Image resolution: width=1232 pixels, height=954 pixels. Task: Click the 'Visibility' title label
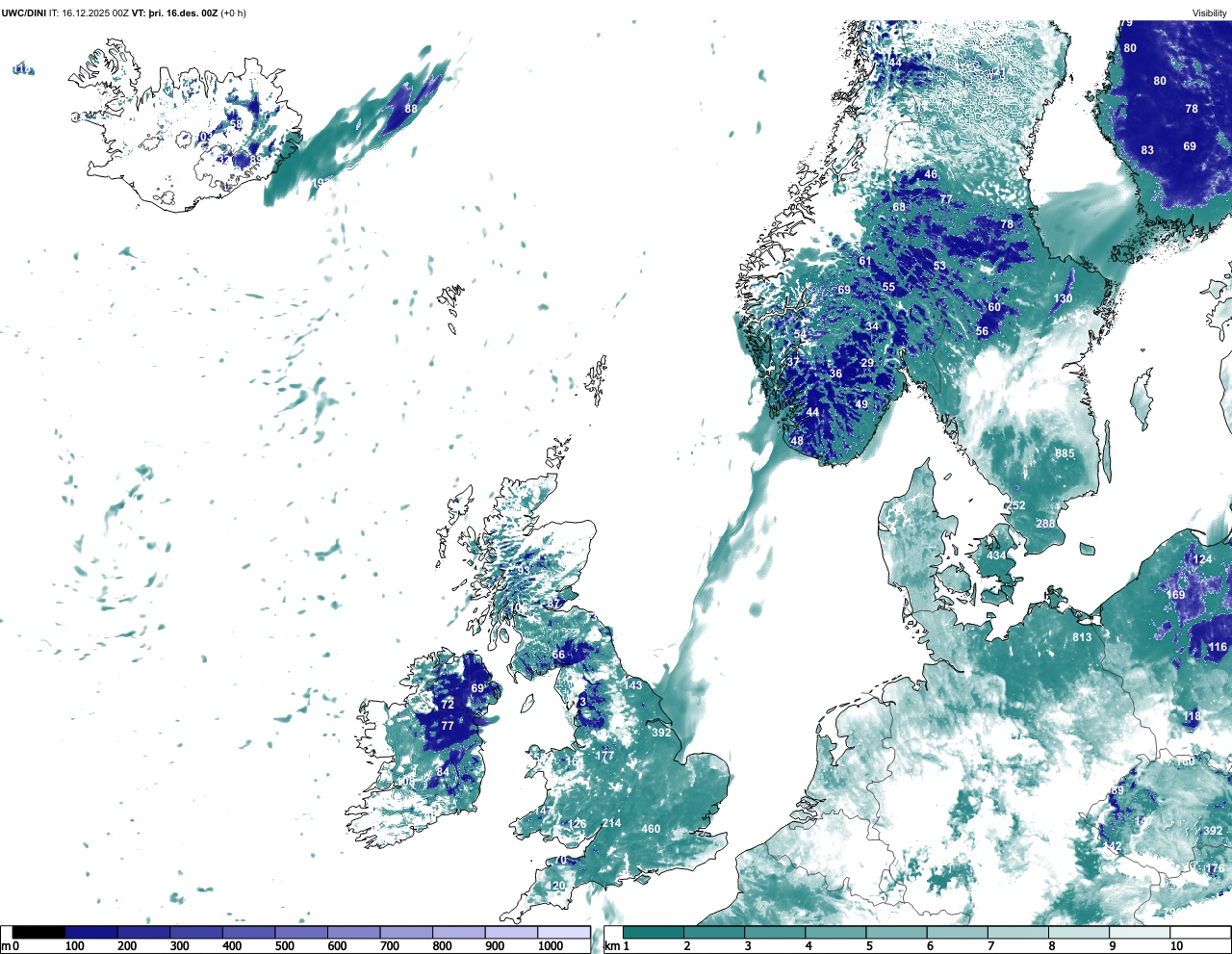tap(1210, 13)
